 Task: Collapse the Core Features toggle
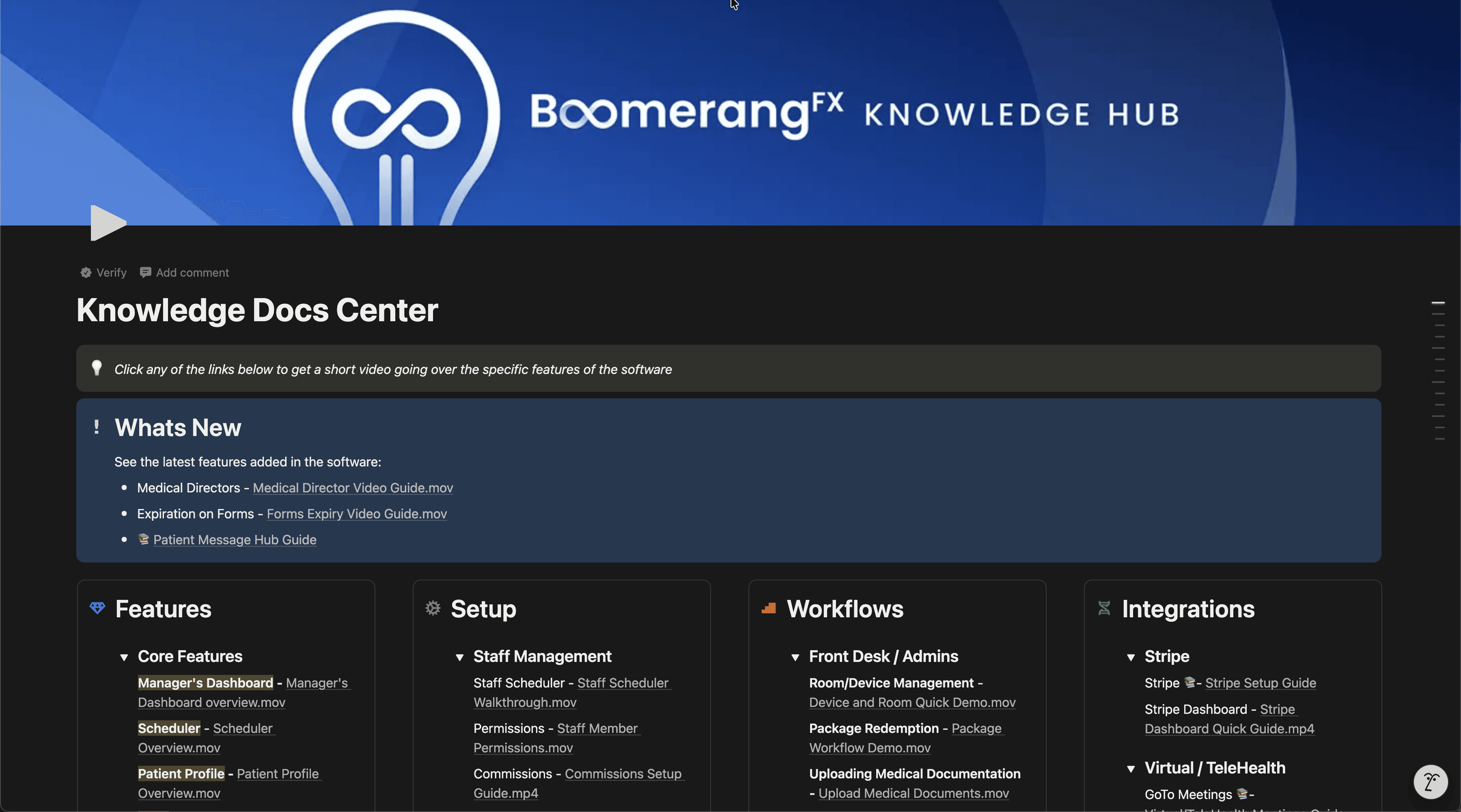click(124, 657)
